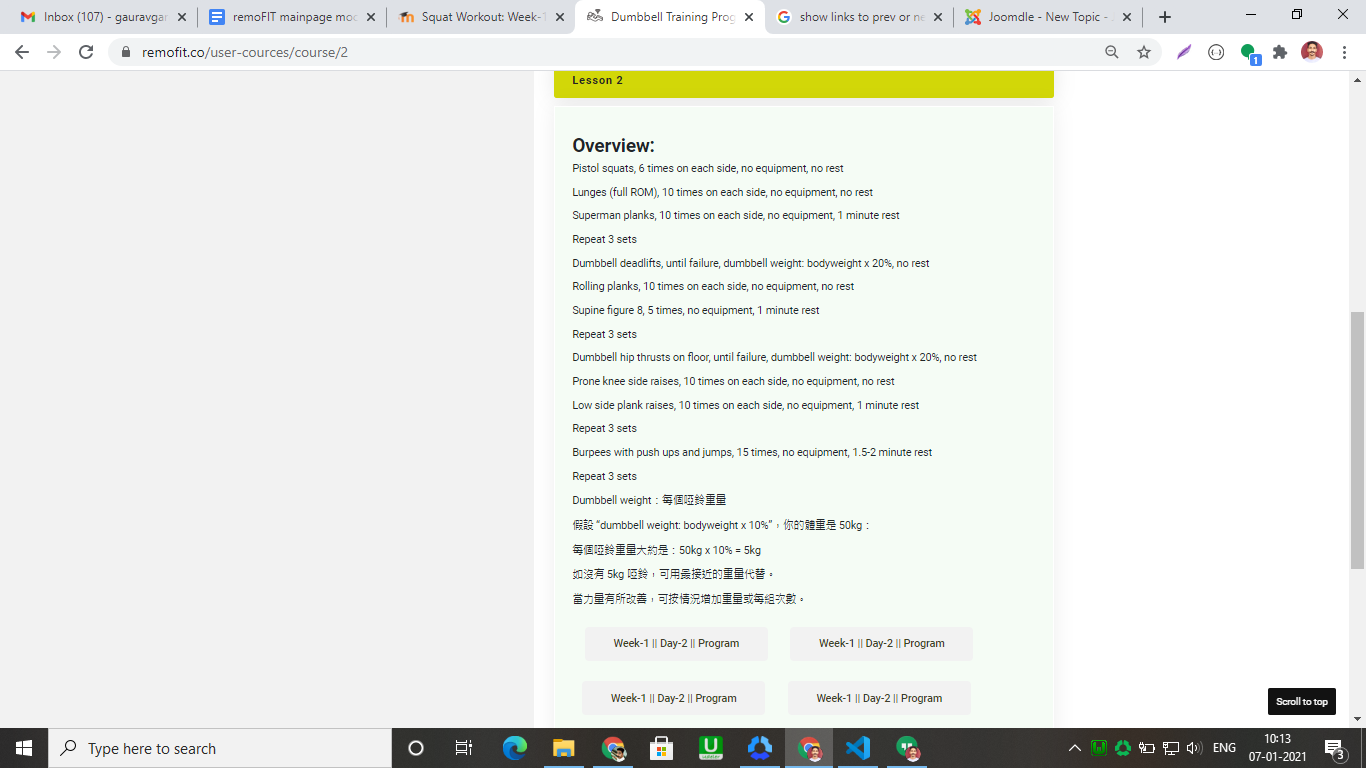Open the Chrome profile avatar
This screenshot has width=1366, height=768.
1312,52
